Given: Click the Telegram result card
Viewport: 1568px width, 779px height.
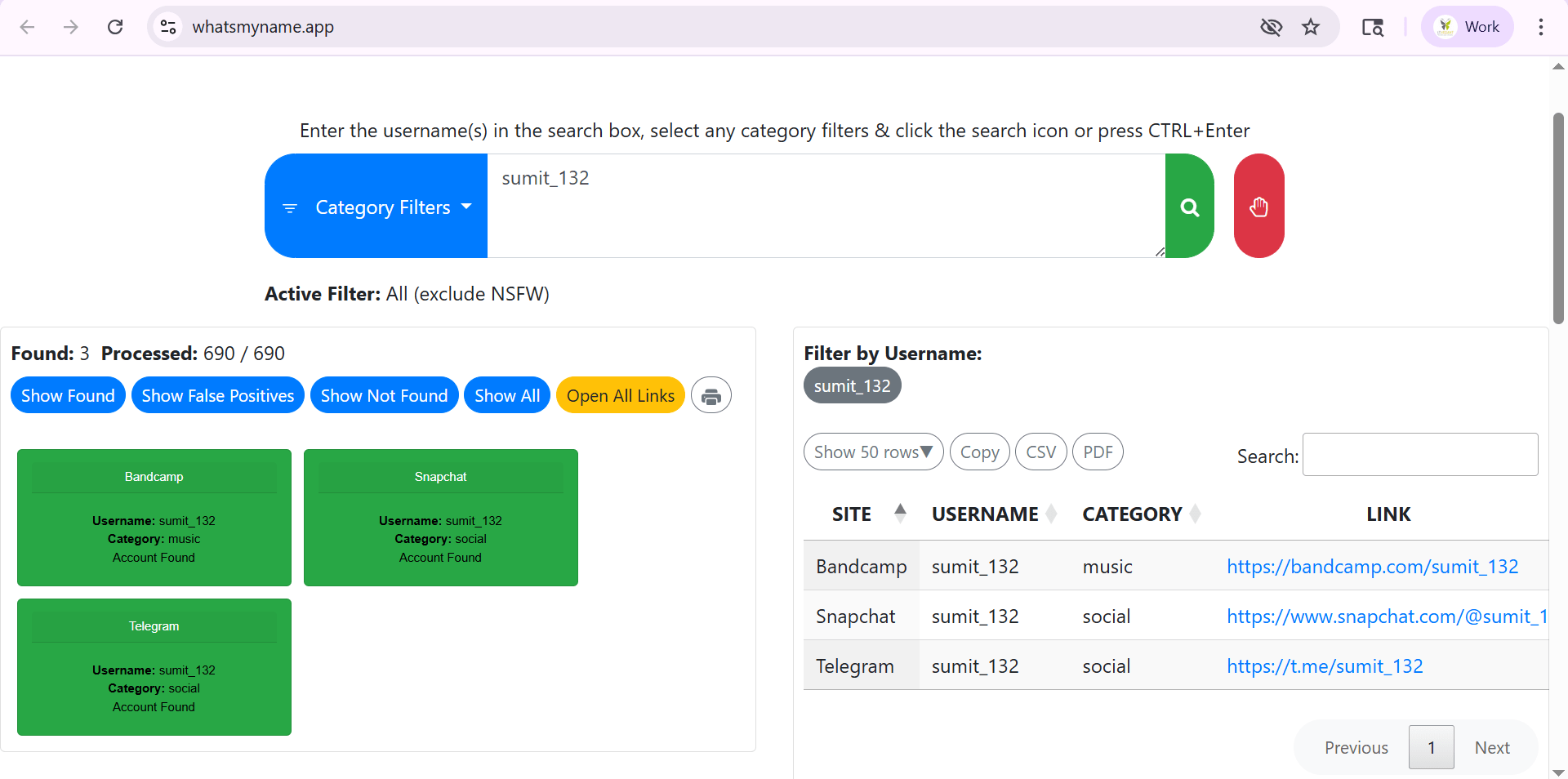Looking at the screenshot, I should (154, 667).
